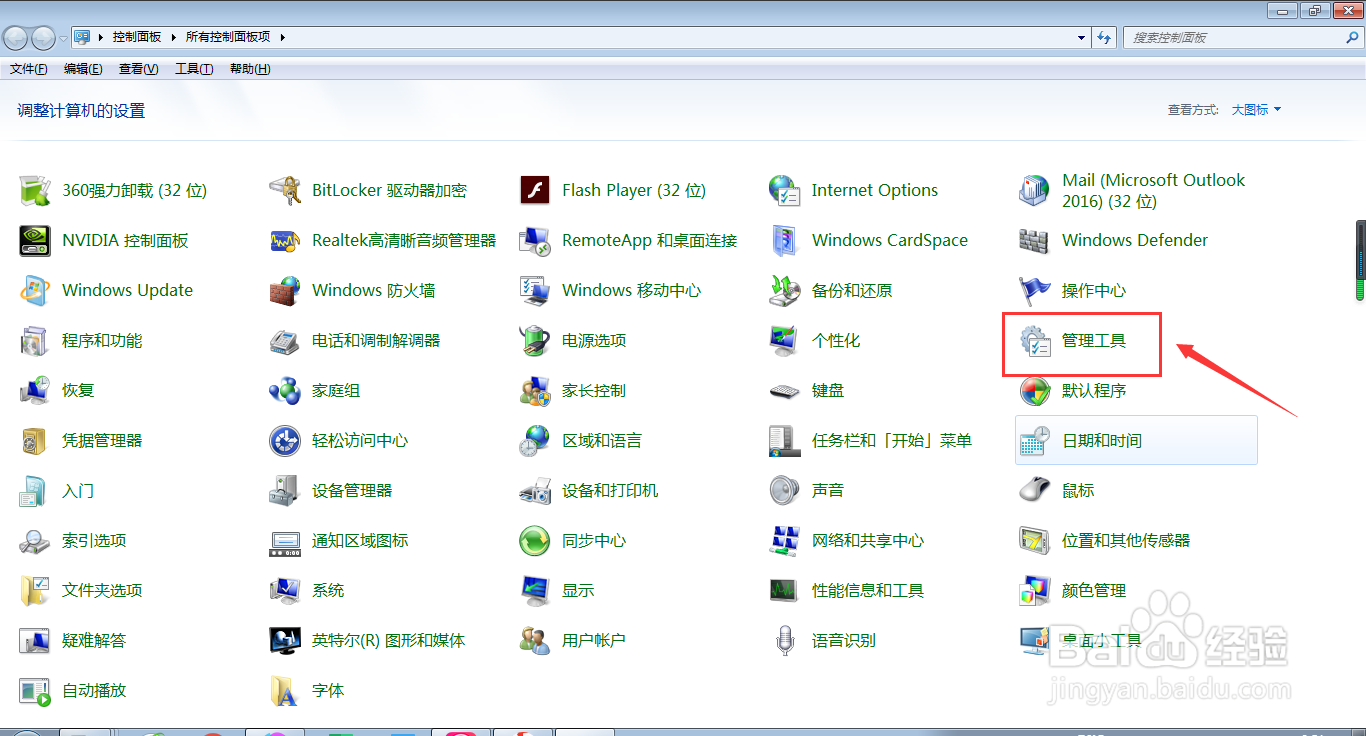Open the 操作中心 flag icon
The height and width of the screenshot is (736, 1366).
(x=1035, y=290)
